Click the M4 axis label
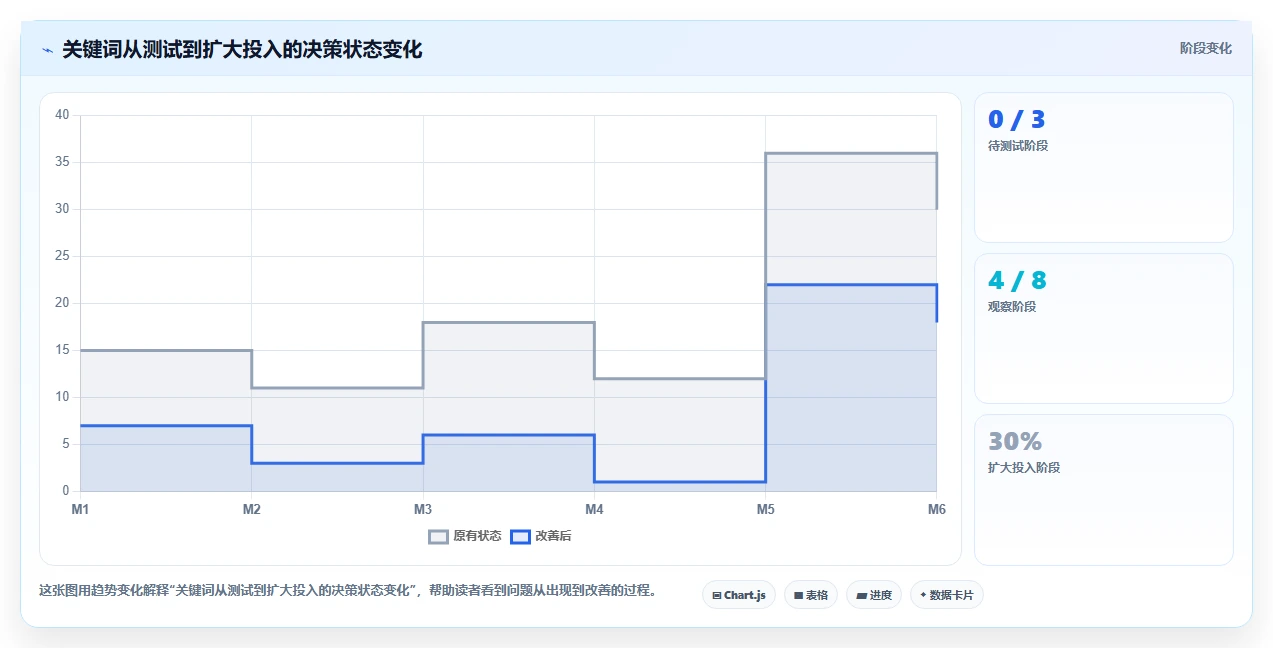The image size is (1273, 648). click(x=594, y=510)
